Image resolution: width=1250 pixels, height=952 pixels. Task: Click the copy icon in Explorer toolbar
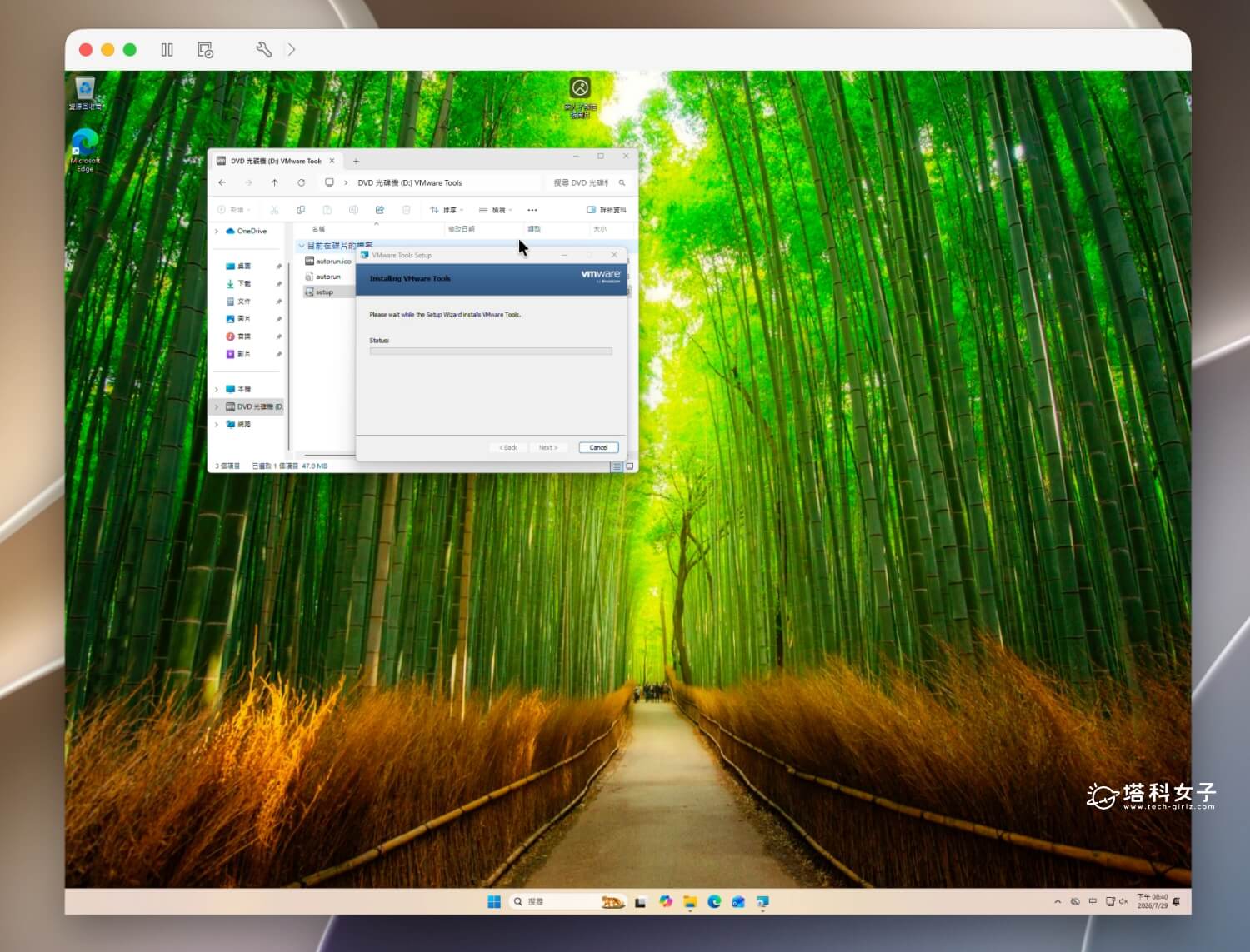(x=301, y=210)
